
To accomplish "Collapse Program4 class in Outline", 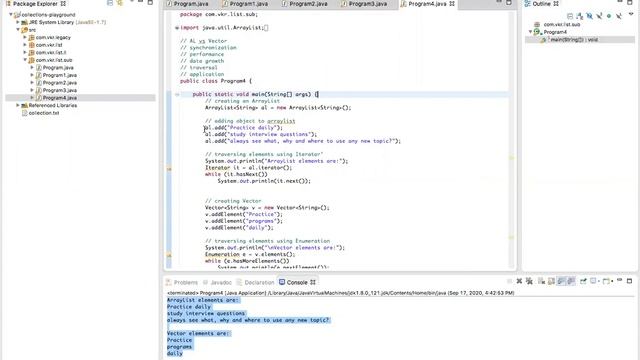I will (x=531, y=32).
